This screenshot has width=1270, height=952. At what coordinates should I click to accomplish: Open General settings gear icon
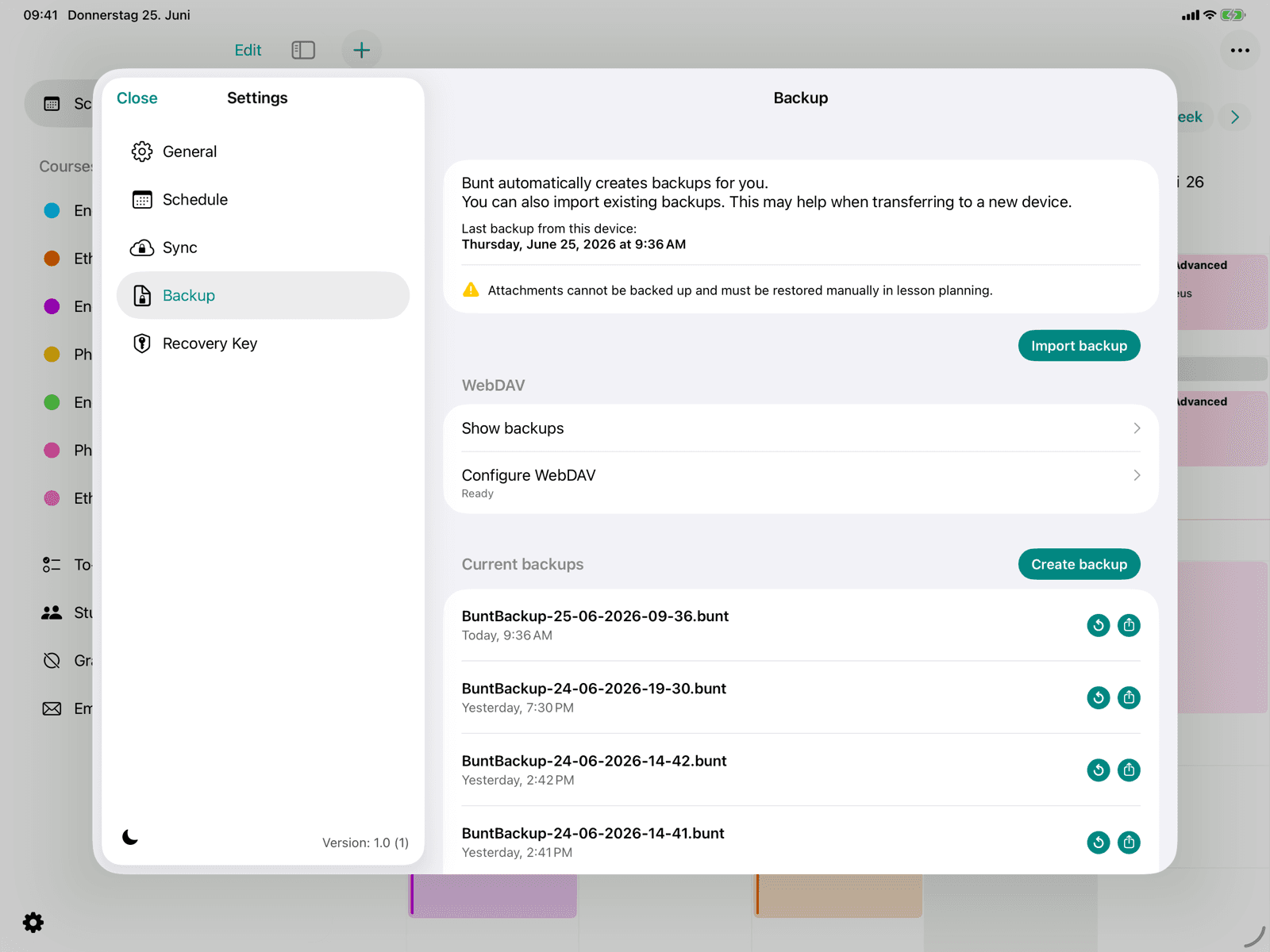tap(142, 152)
